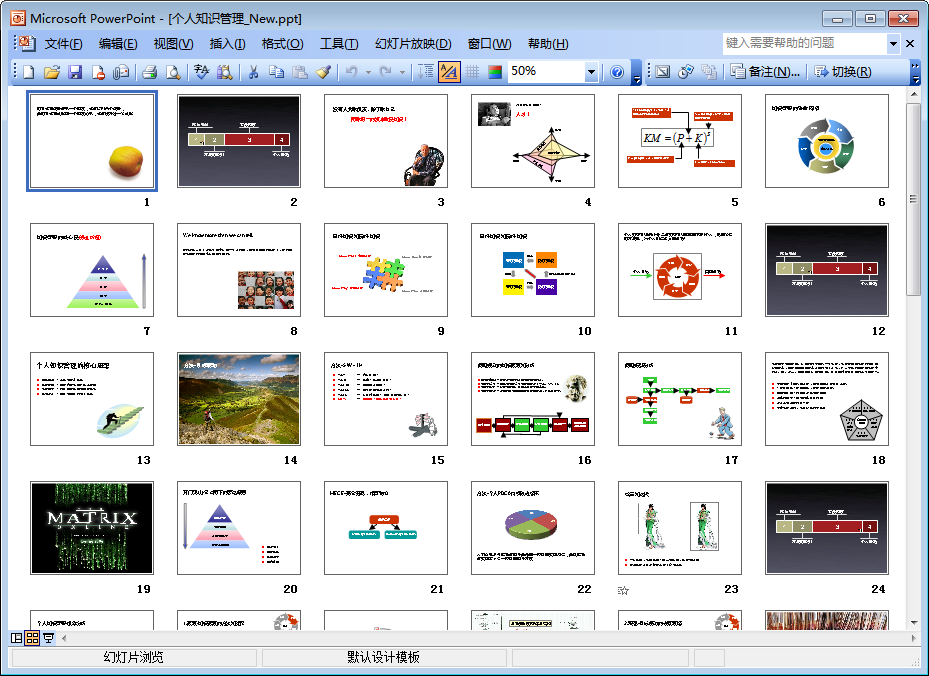Cut the selection with the scissors icon

[x=254, y=72]
